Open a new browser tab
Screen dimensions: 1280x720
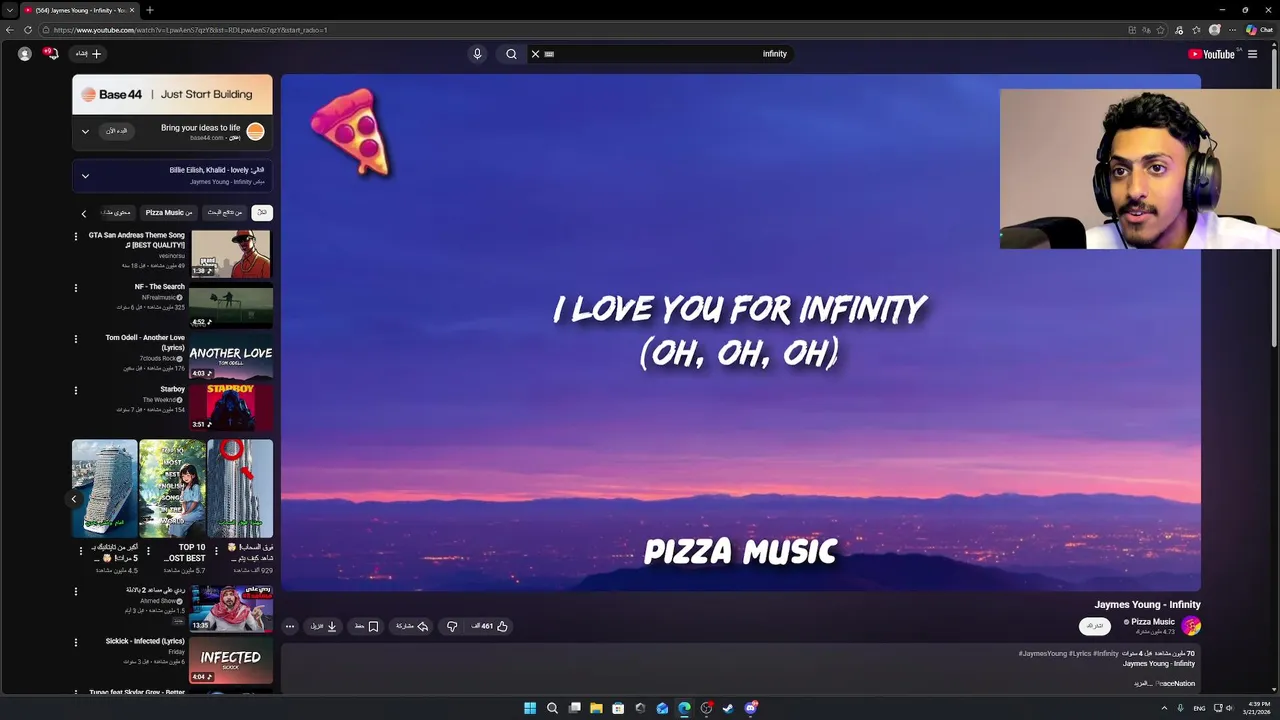click(x=149, y=10)
